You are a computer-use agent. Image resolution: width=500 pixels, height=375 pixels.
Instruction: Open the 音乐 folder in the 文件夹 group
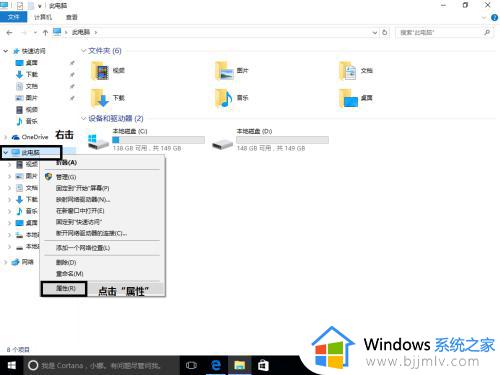coord(232,98)
